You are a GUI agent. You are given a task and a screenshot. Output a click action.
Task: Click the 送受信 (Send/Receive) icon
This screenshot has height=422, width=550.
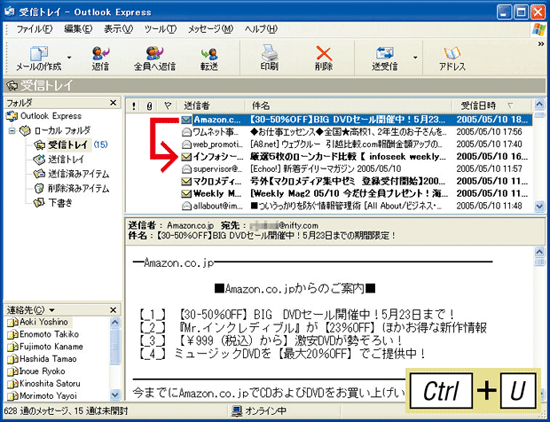coord(384,53)
